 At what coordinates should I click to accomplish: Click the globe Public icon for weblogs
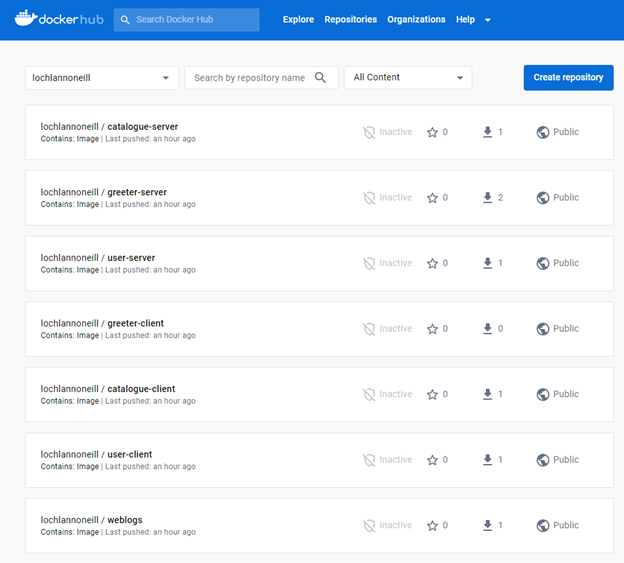543,526
